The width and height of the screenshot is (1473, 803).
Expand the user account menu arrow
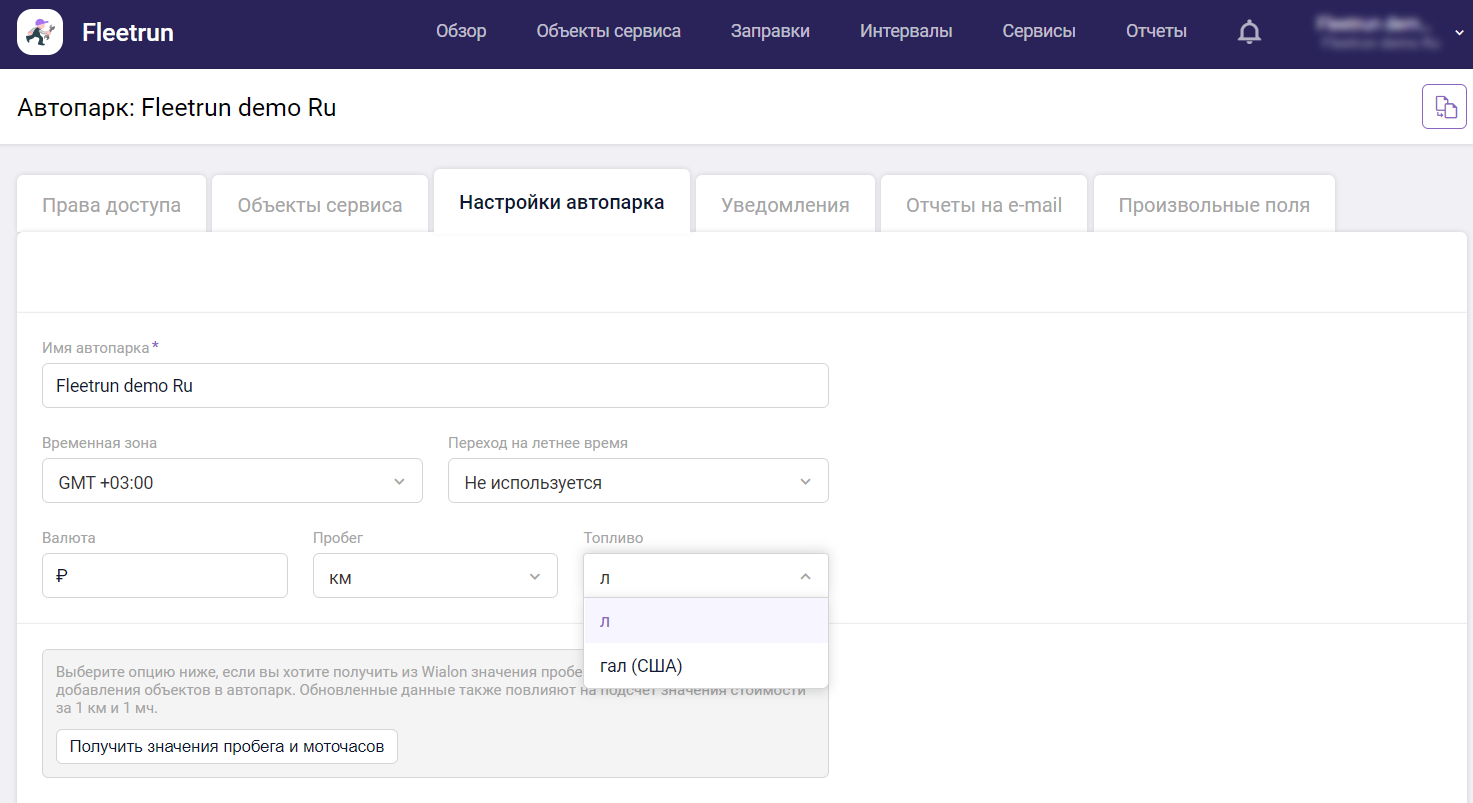point(1458,33)
